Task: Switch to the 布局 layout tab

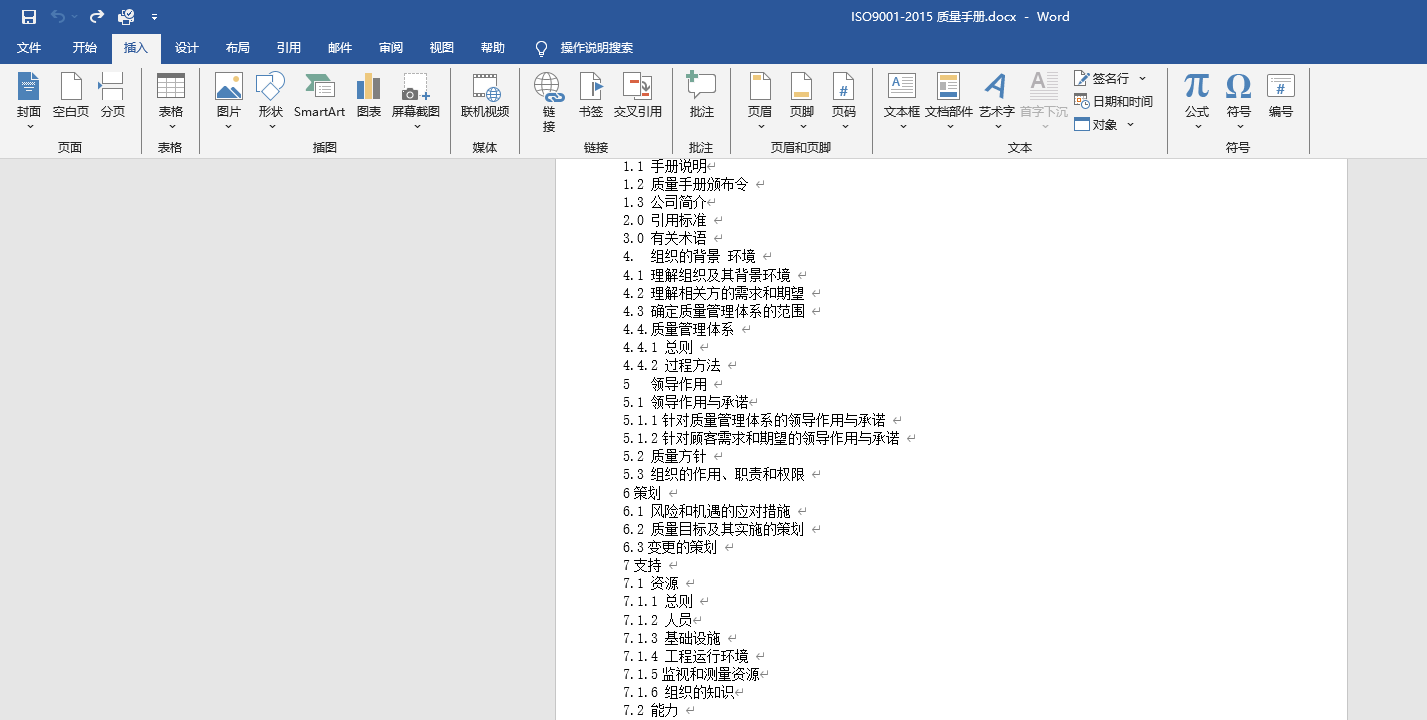Action: [238, 48]
